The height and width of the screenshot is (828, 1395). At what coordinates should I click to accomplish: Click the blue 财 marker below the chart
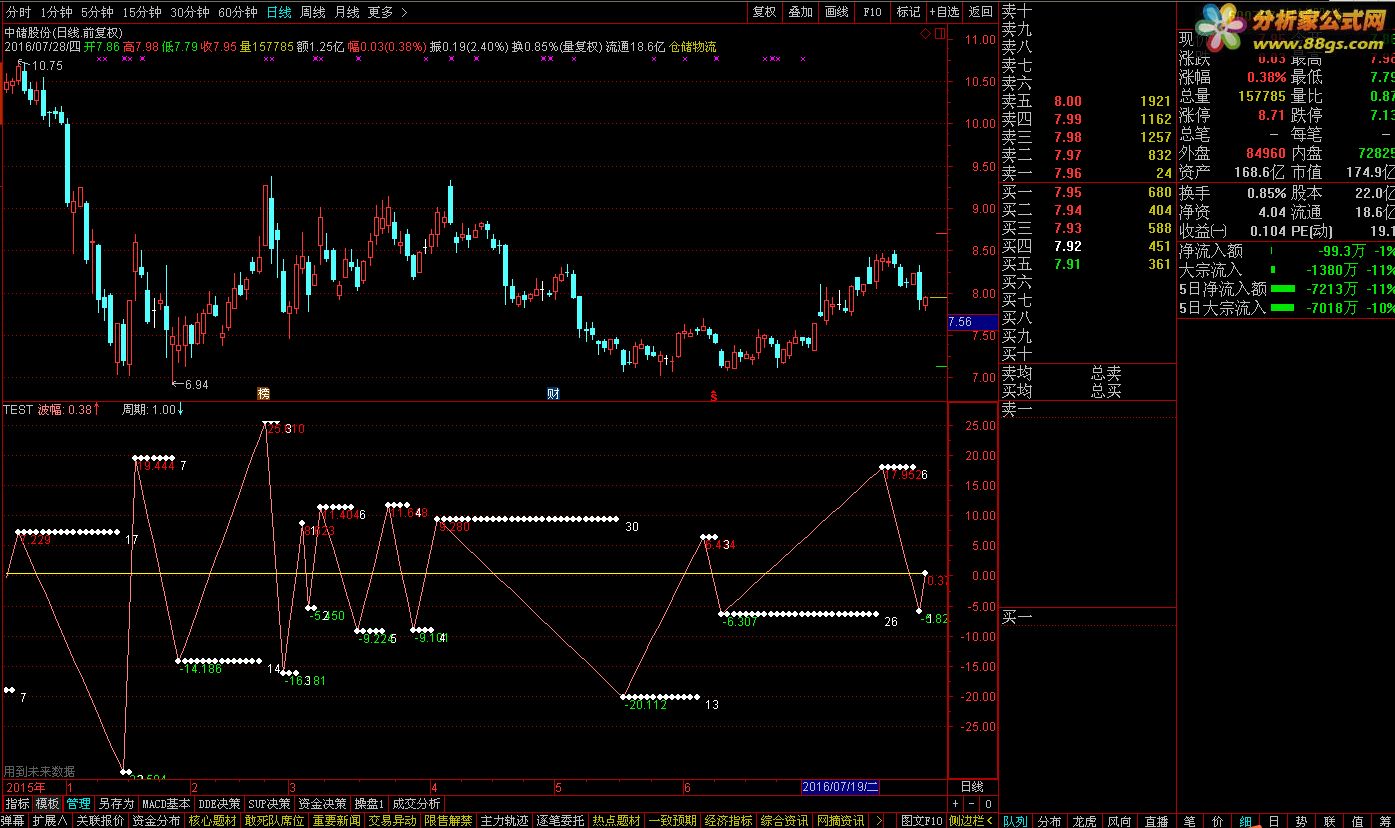(x=552, y=393)
